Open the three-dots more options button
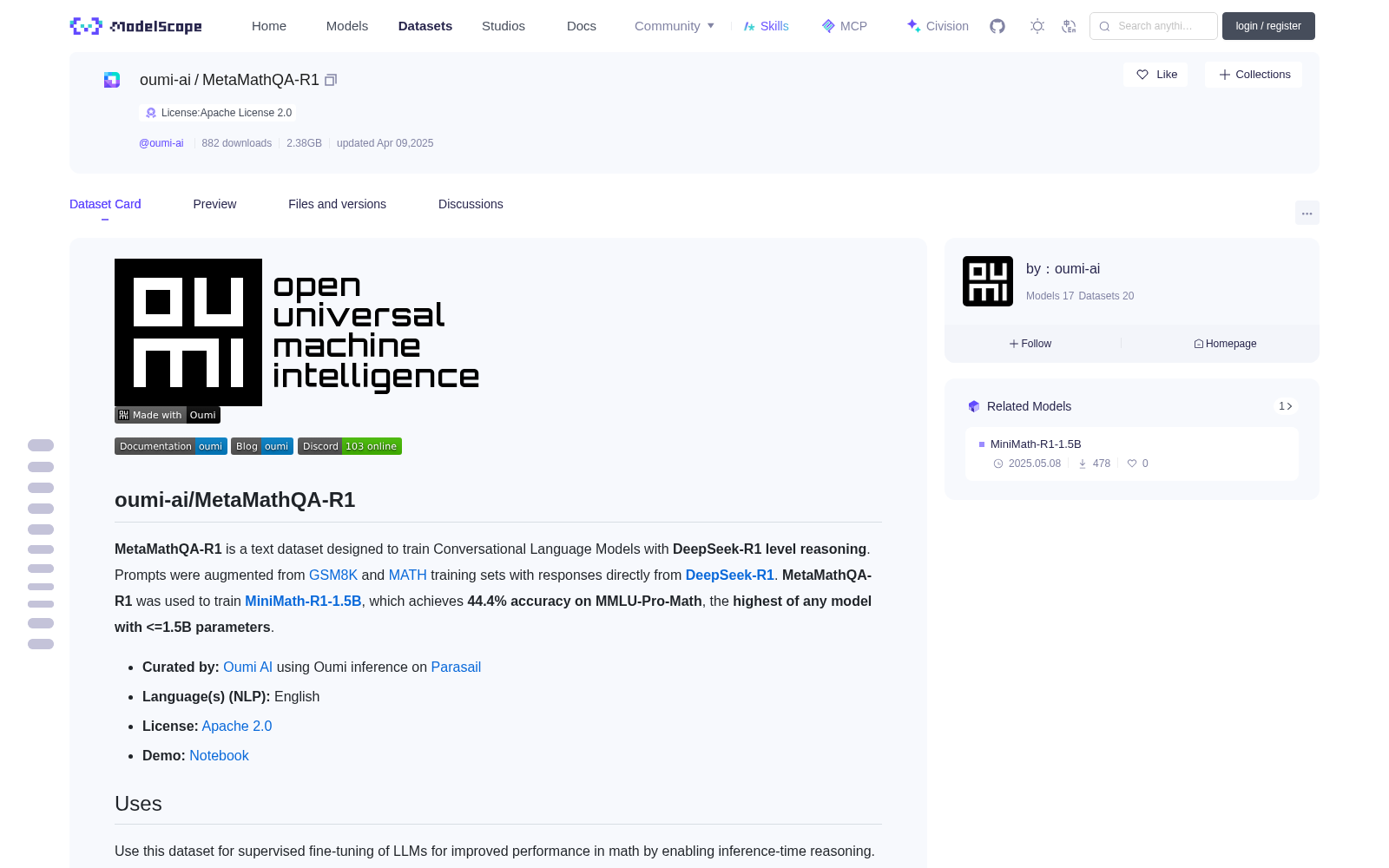 coord(1307,213)
